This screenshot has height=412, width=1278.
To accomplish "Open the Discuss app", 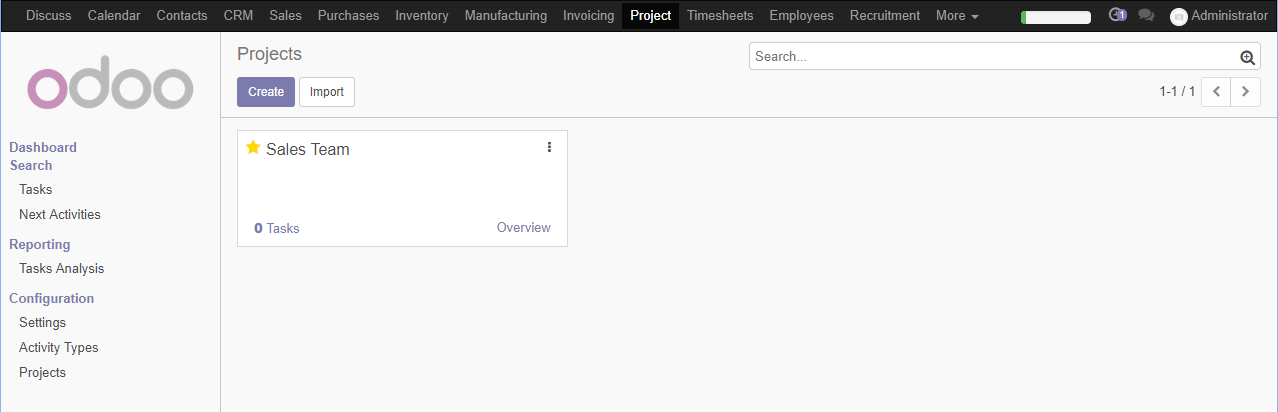I will tap(49, 15).
